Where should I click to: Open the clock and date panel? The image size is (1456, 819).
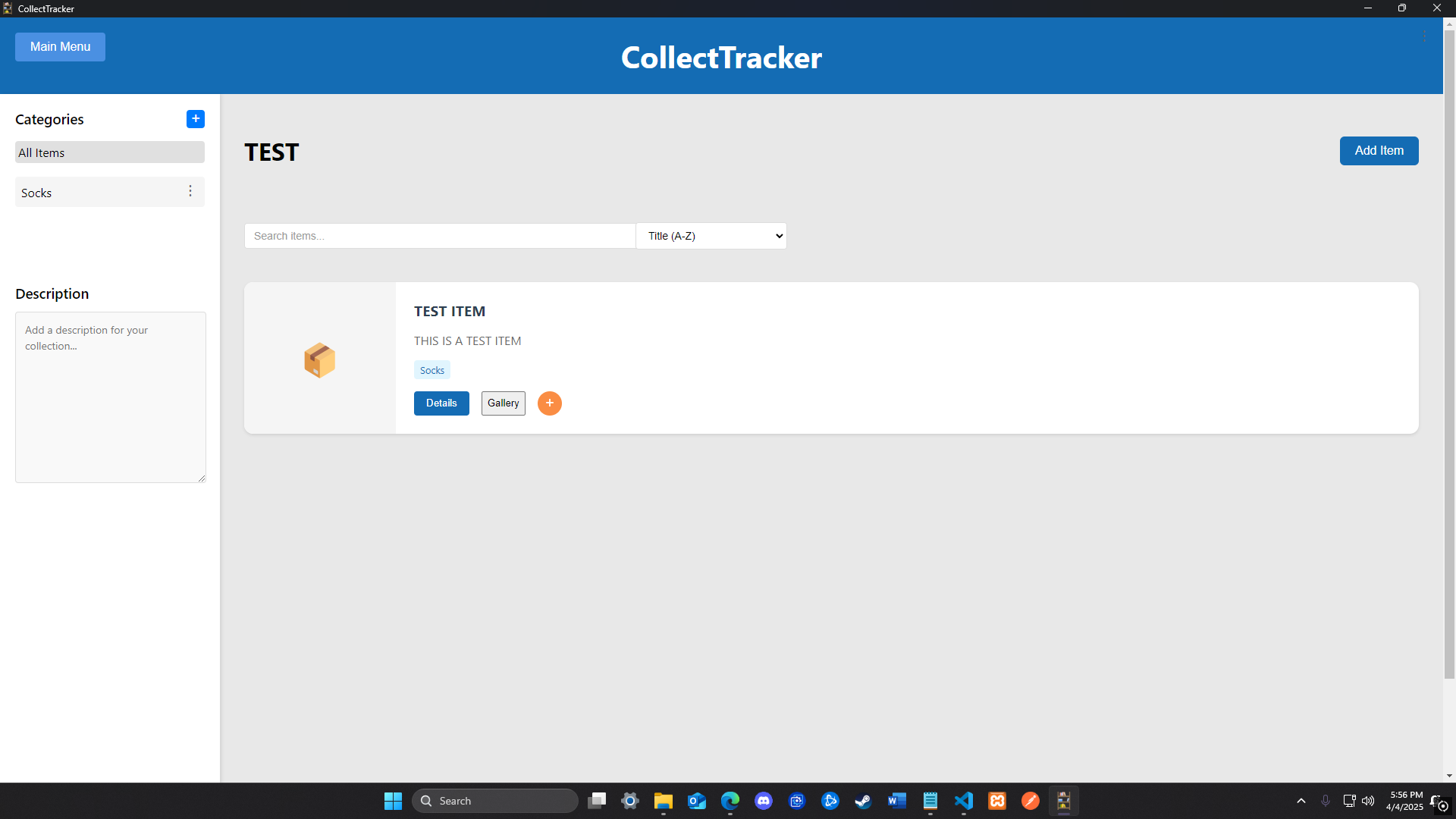1404,801
